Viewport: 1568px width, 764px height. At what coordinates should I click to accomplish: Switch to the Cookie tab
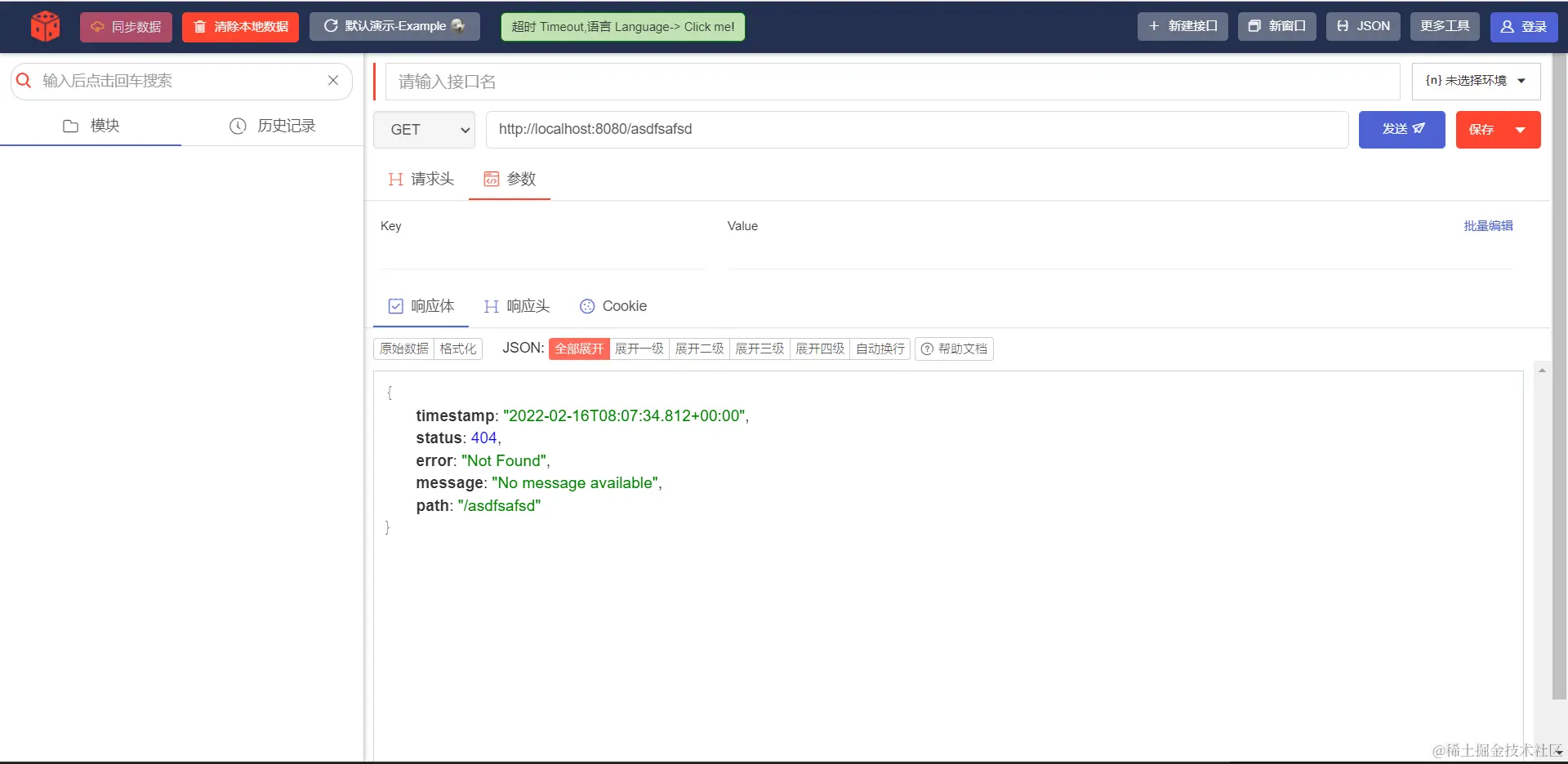(613, 306)
